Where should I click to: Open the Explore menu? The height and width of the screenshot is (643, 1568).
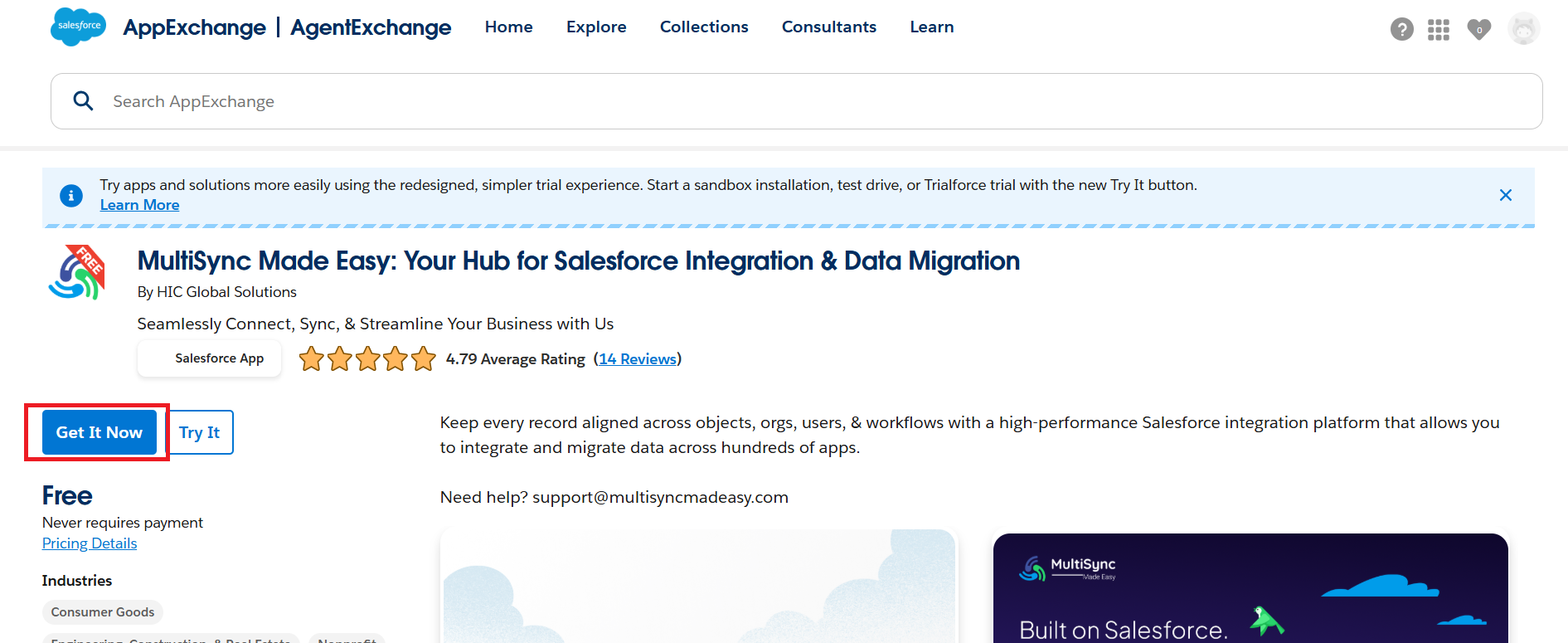coord(596,27)
